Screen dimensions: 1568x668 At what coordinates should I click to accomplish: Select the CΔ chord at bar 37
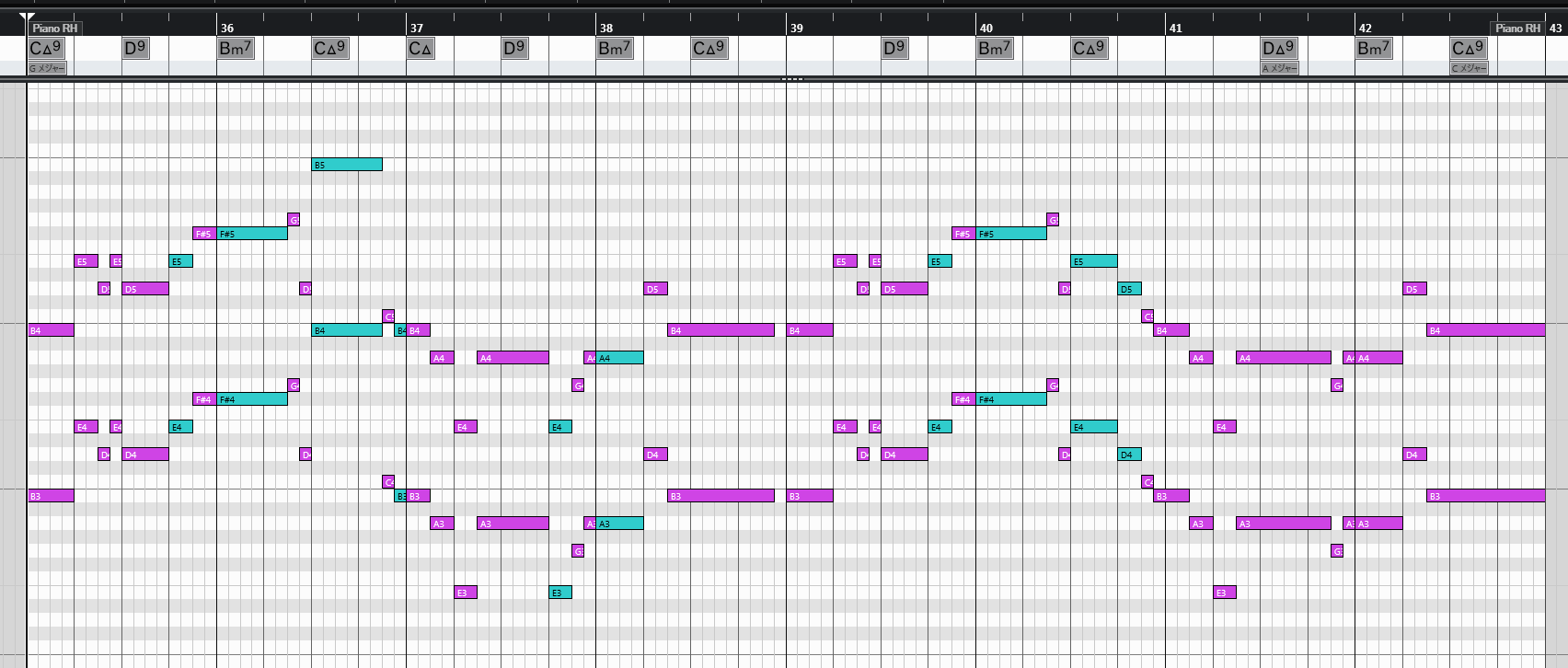420,49
